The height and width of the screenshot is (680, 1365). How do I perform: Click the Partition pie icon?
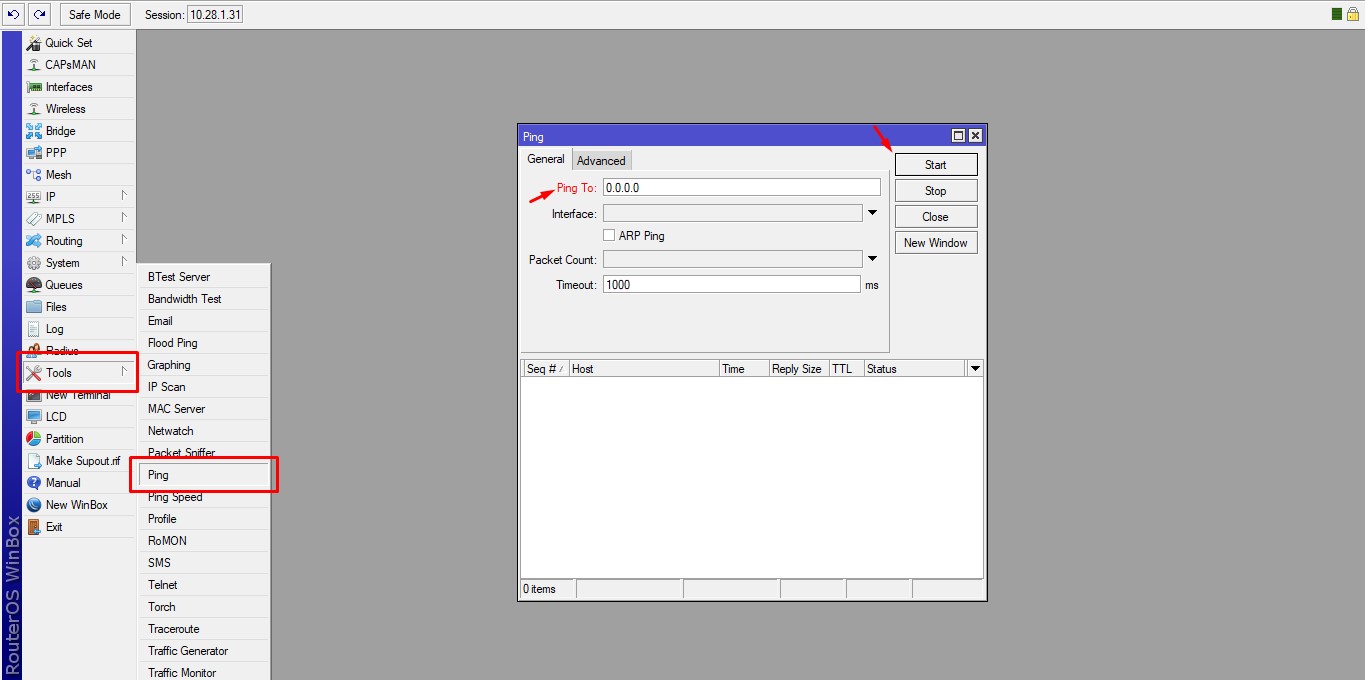point(34,439)
